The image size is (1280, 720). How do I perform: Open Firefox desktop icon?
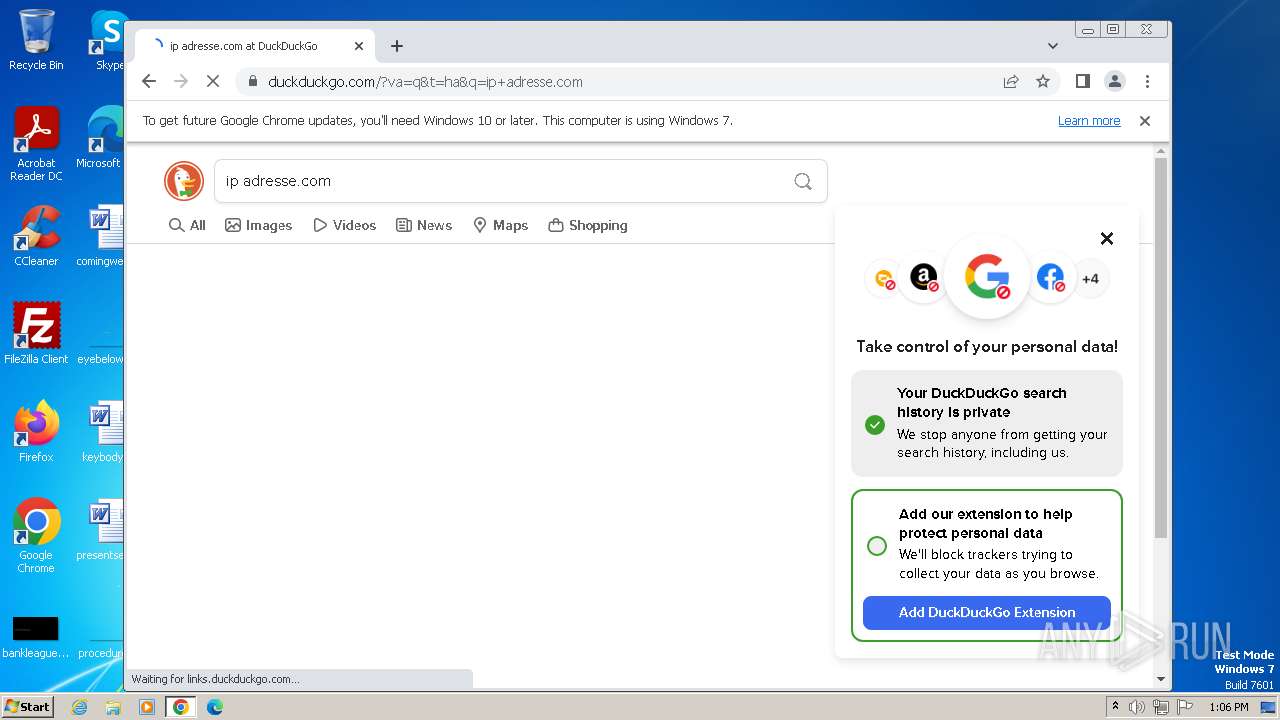(x=36, y=432)
